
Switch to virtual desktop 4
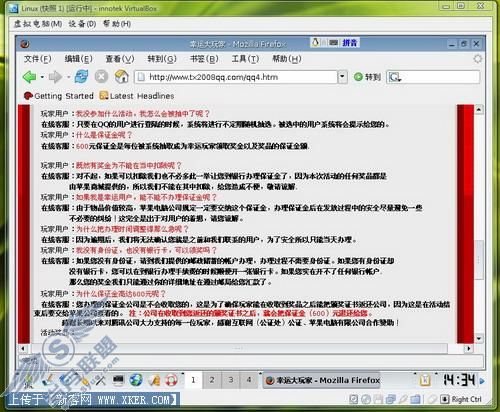tap(249, 380)
